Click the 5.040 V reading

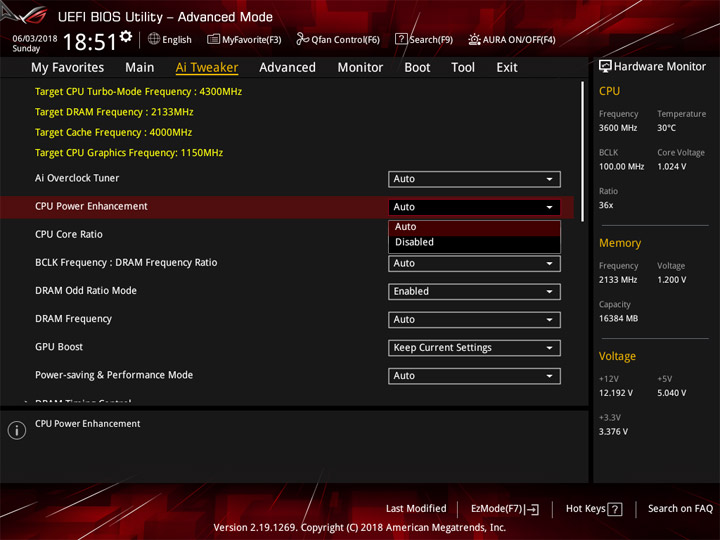[671, 393]
